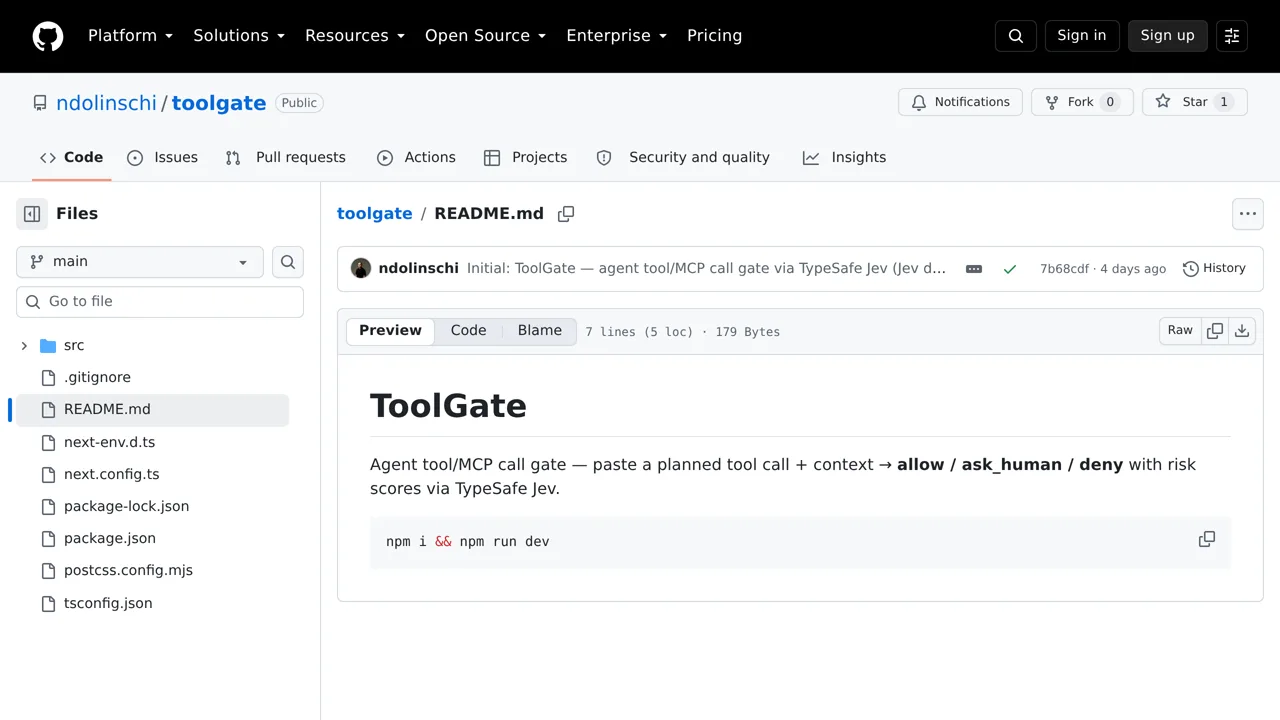The height and width of the screenshot is (720, 1280).
Task: Click the search files magnifier button
Action: coord(288,262)
